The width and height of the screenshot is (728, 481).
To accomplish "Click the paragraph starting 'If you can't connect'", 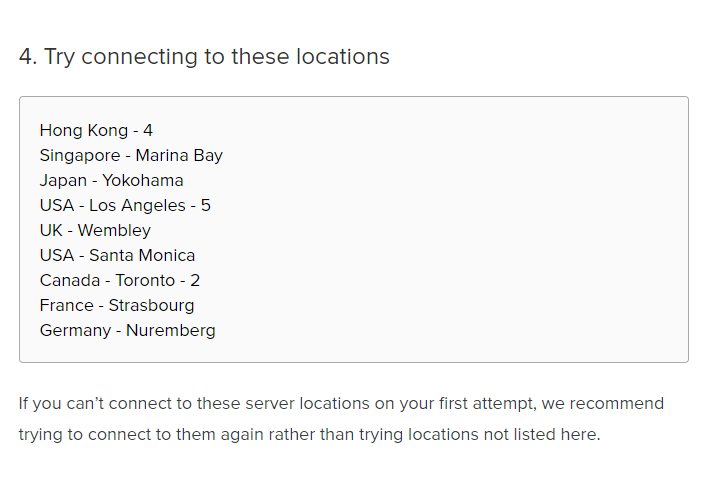I will (x=341, y=419).
